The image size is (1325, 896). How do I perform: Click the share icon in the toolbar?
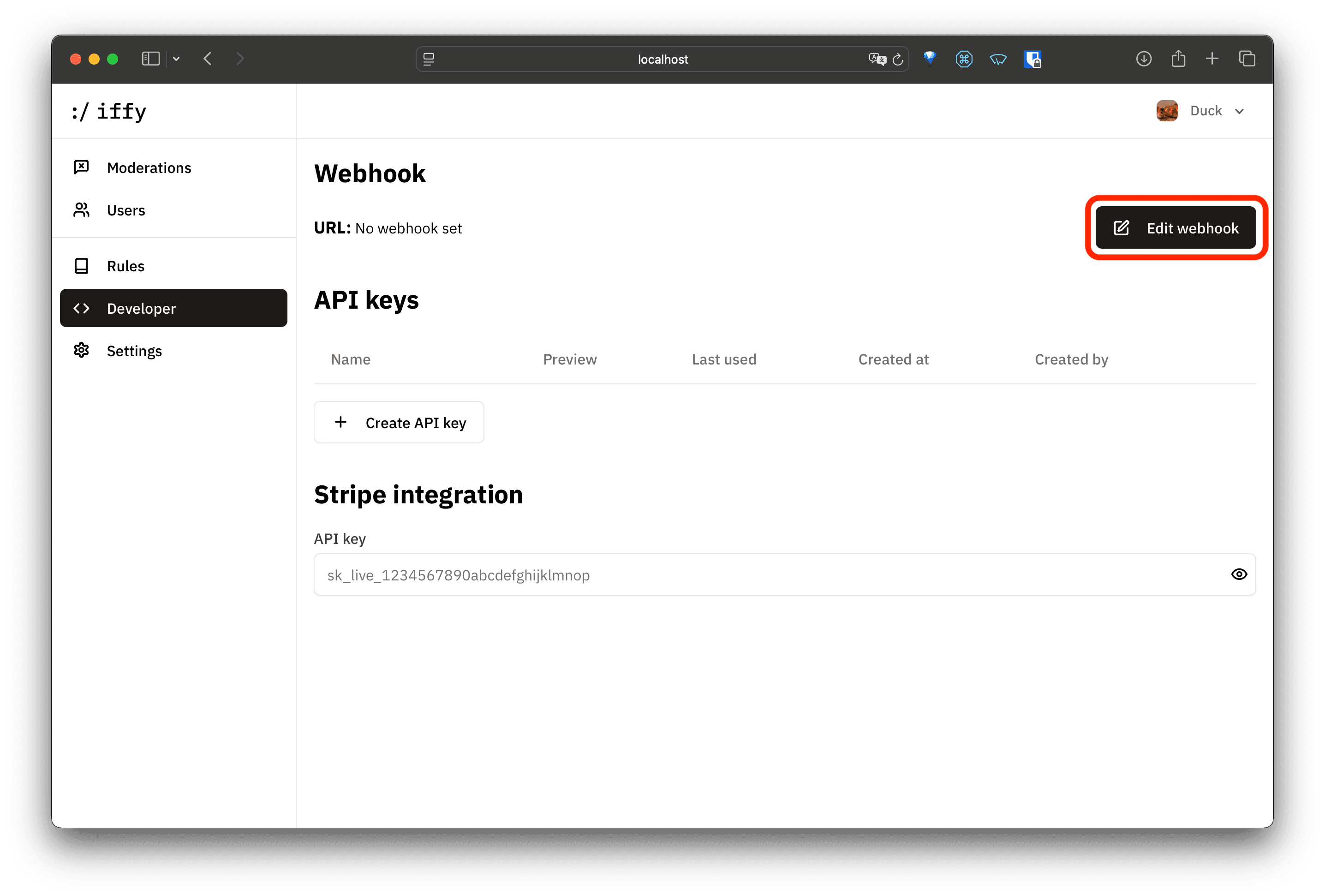pyautogui.click(x=1178, y=59)
